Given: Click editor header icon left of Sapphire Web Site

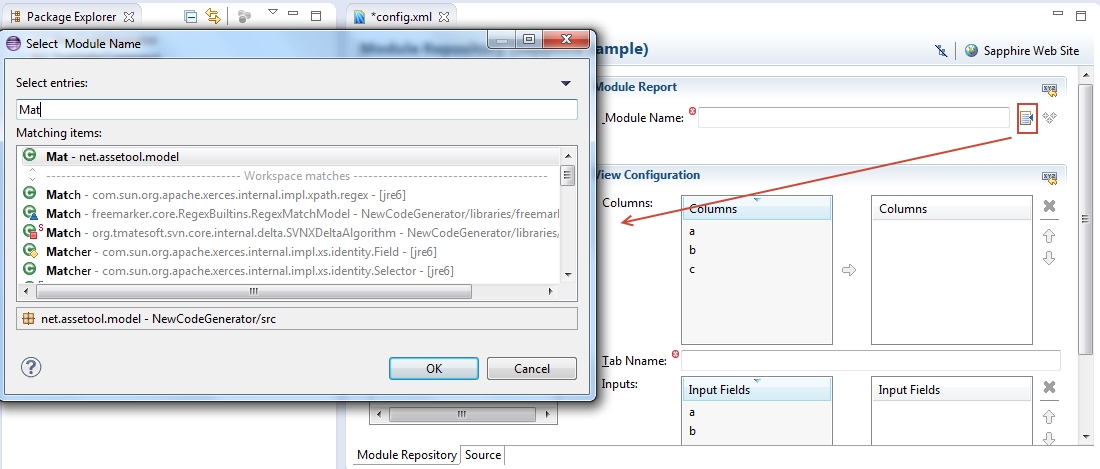Looking at the screenshot, I should pos(941,50).
